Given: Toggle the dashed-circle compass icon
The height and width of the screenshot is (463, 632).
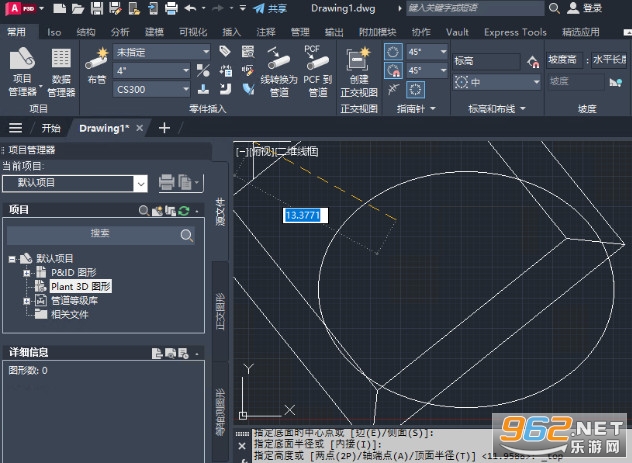Looking at the screenshot, I should (415, 89).
